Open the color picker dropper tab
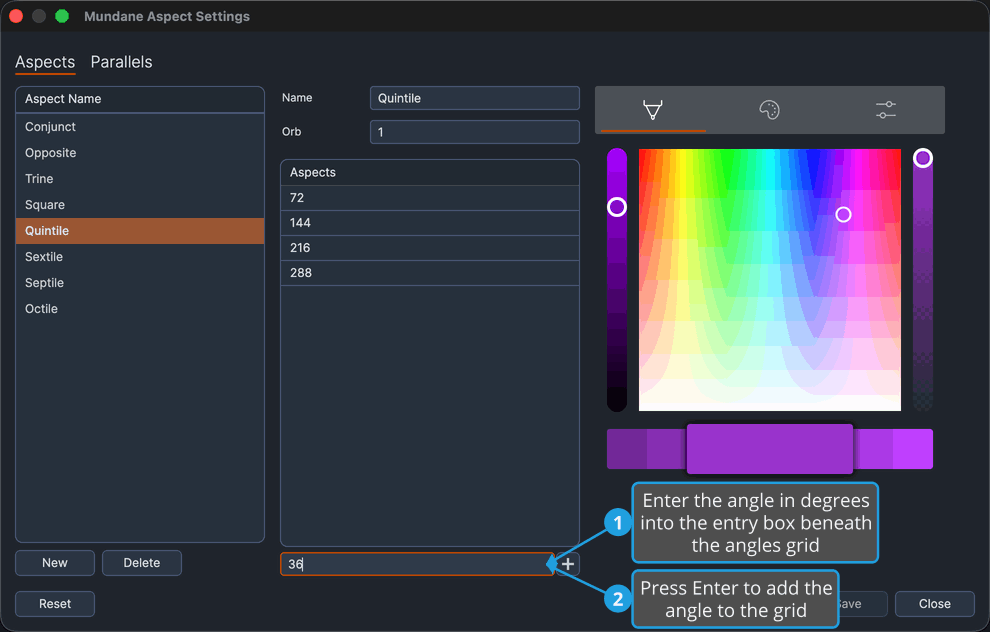990x632 pixels. [653, 110]
